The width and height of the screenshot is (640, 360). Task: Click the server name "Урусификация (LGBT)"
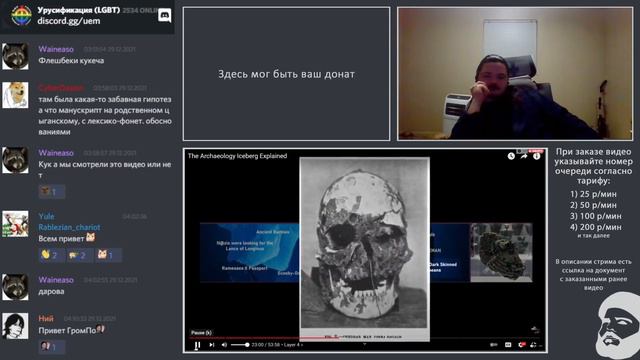(x=78, y=10)
